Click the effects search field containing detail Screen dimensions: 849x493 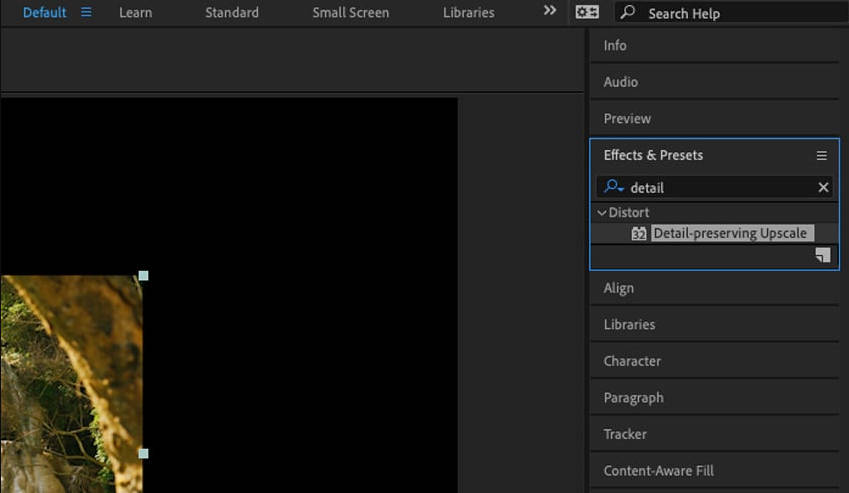(714, 187)
